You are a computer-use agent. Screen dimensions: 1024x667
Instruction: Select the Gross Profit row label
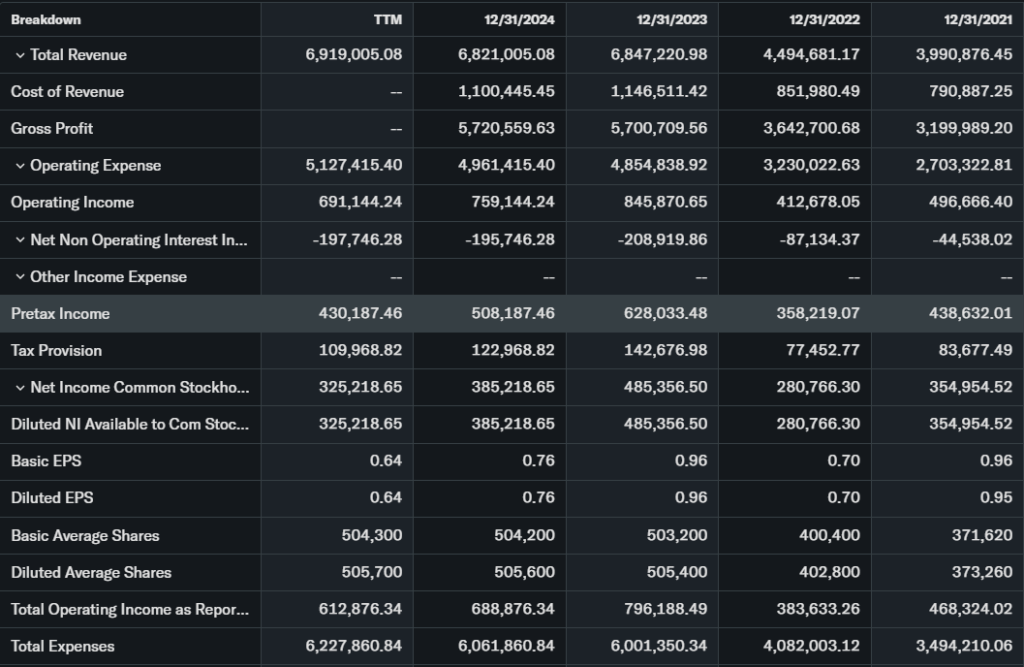(52, 129)
